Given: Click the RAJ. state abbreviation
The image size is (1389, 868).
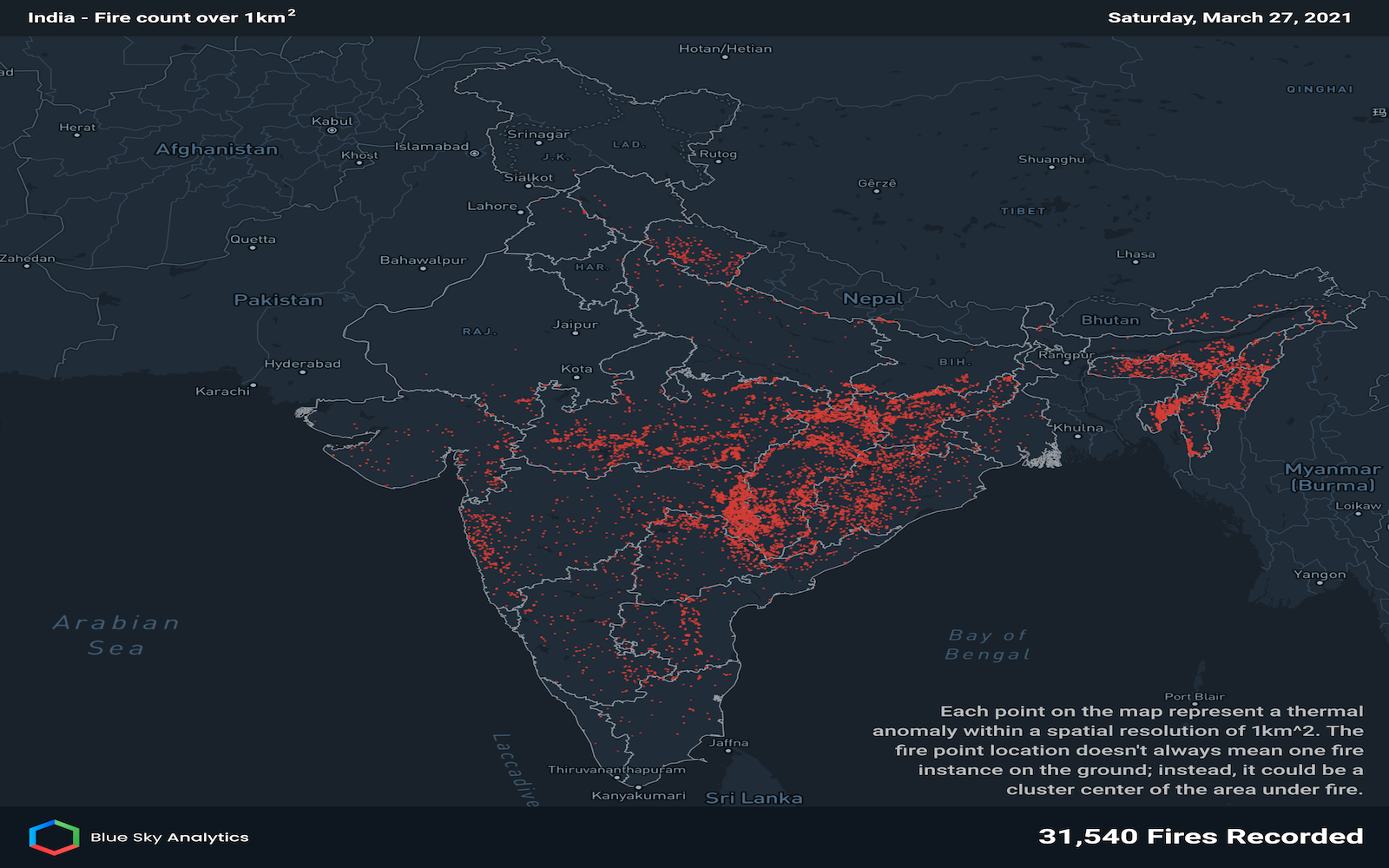Looking at the screenshot, I should tap(479, 332).
